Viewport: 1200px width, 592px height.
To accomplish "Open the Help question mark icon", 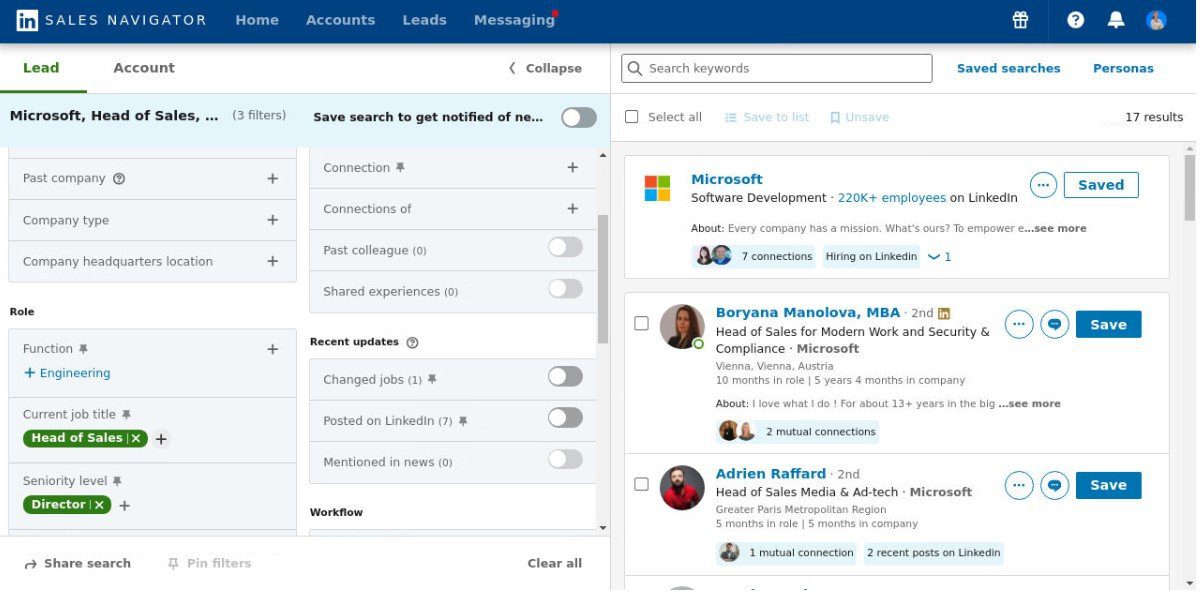I will (x=1075, y=20).
